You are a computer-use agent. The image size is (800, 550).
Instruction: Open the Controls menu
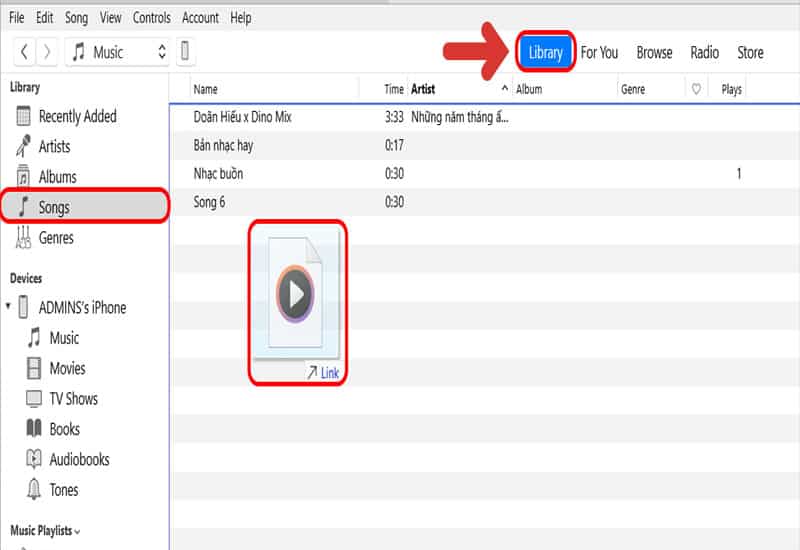point(151,18)
